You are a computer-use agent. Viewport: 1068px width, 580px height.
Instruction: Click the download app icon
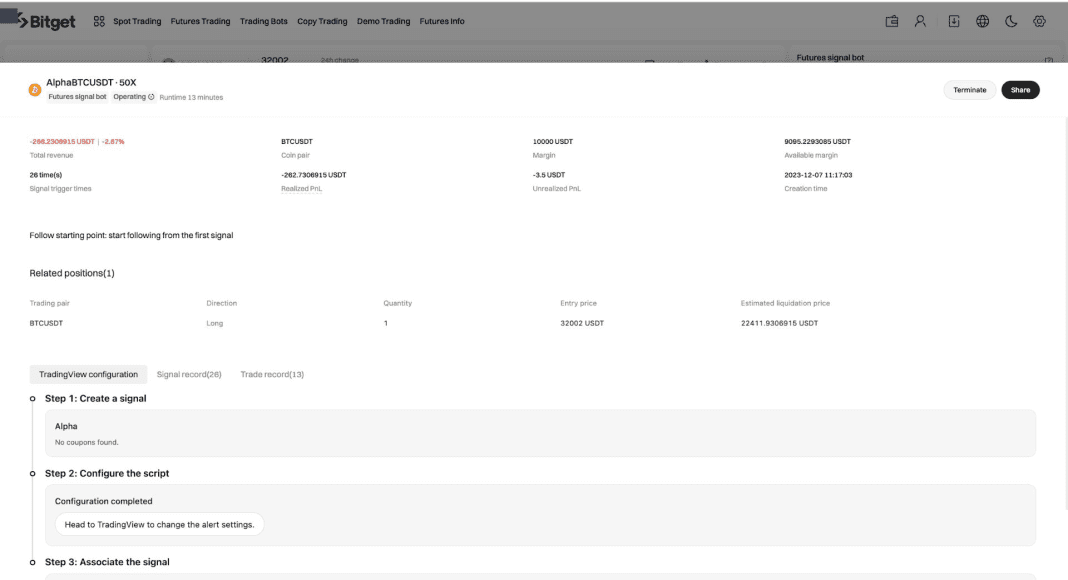pos(952,21)
